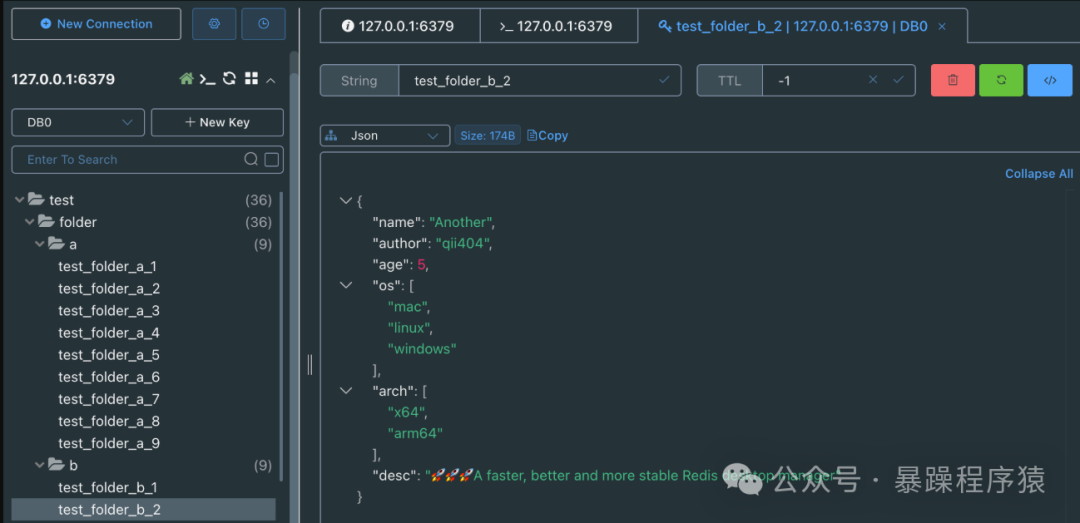This screenshot has width=1080, height=523.
Task: Open the Json format dropdown
Action: (384, 136)
